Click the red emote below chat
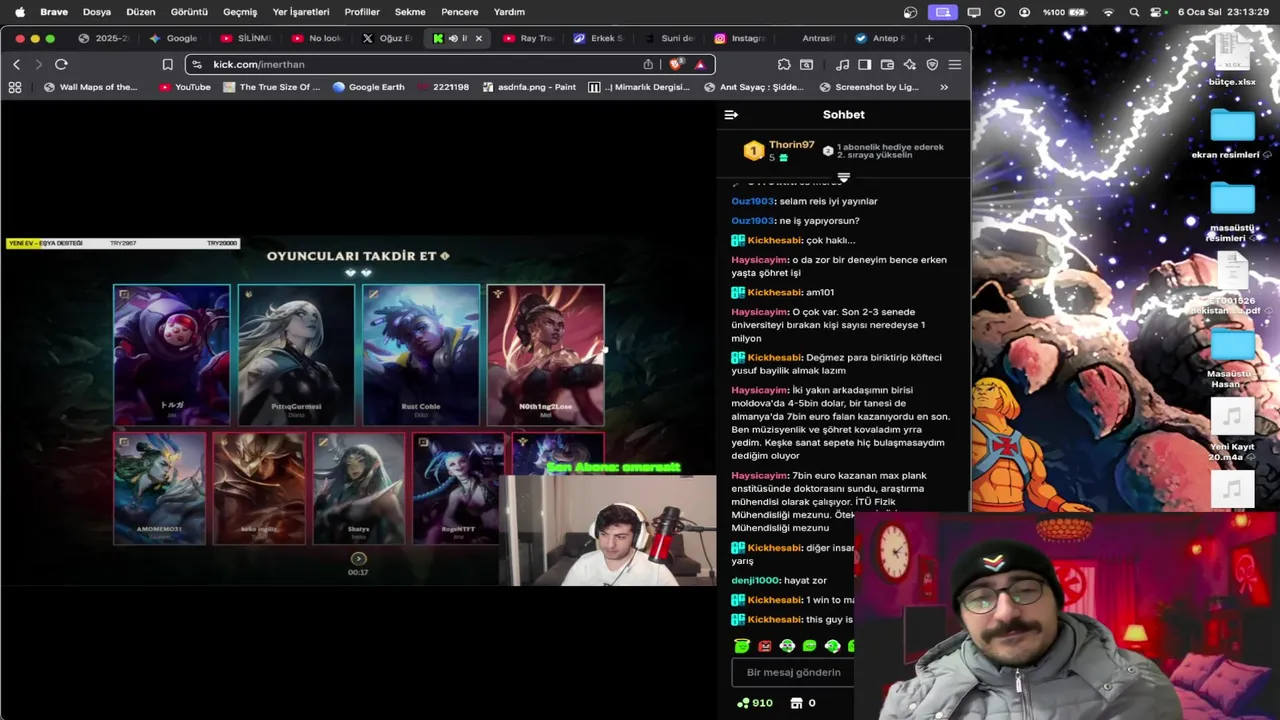 765,646
